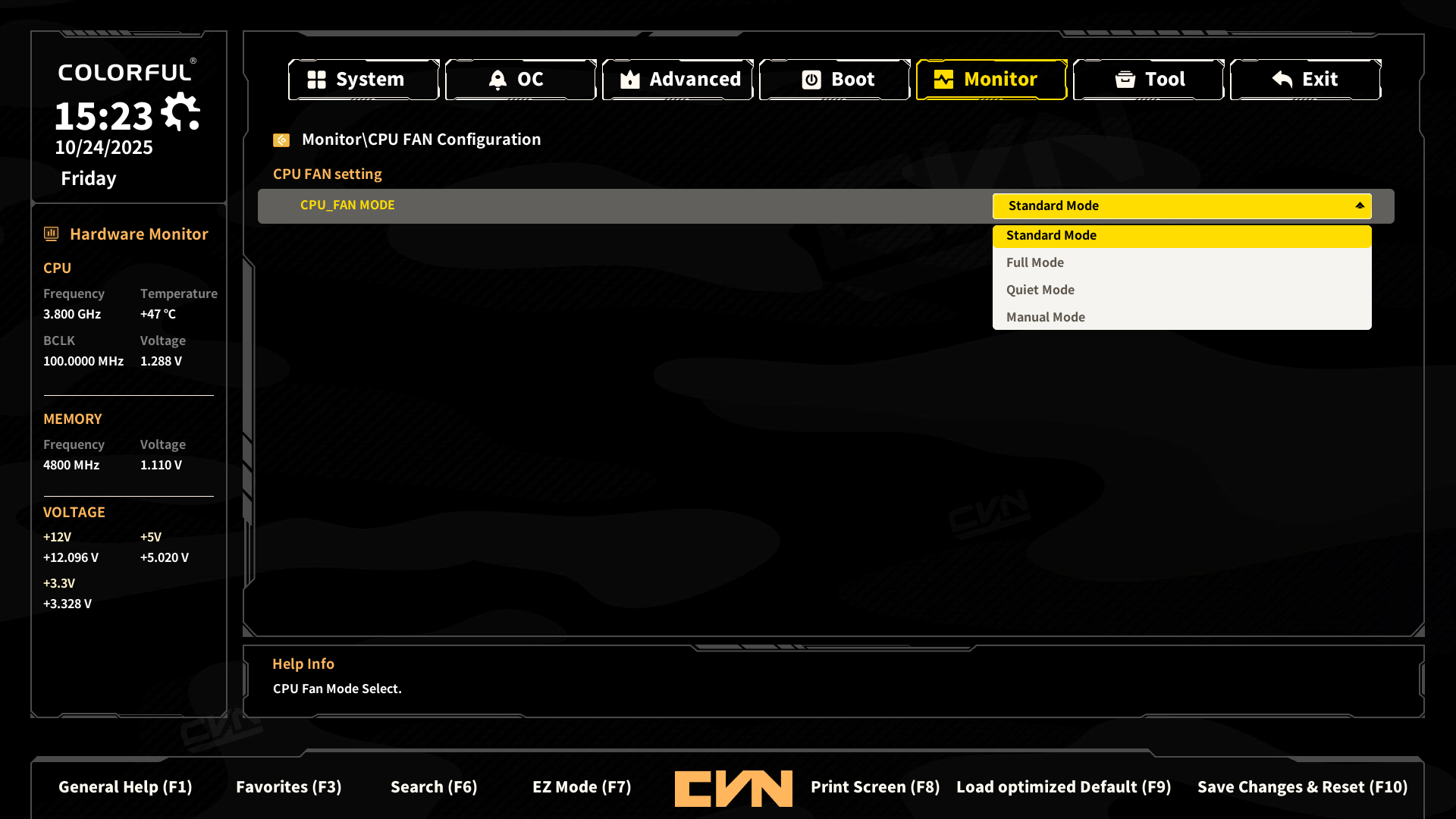This screenshot has height=819, width=1456.
Task: Click the Advanced crown icon
Action: [x=630, y=80]
